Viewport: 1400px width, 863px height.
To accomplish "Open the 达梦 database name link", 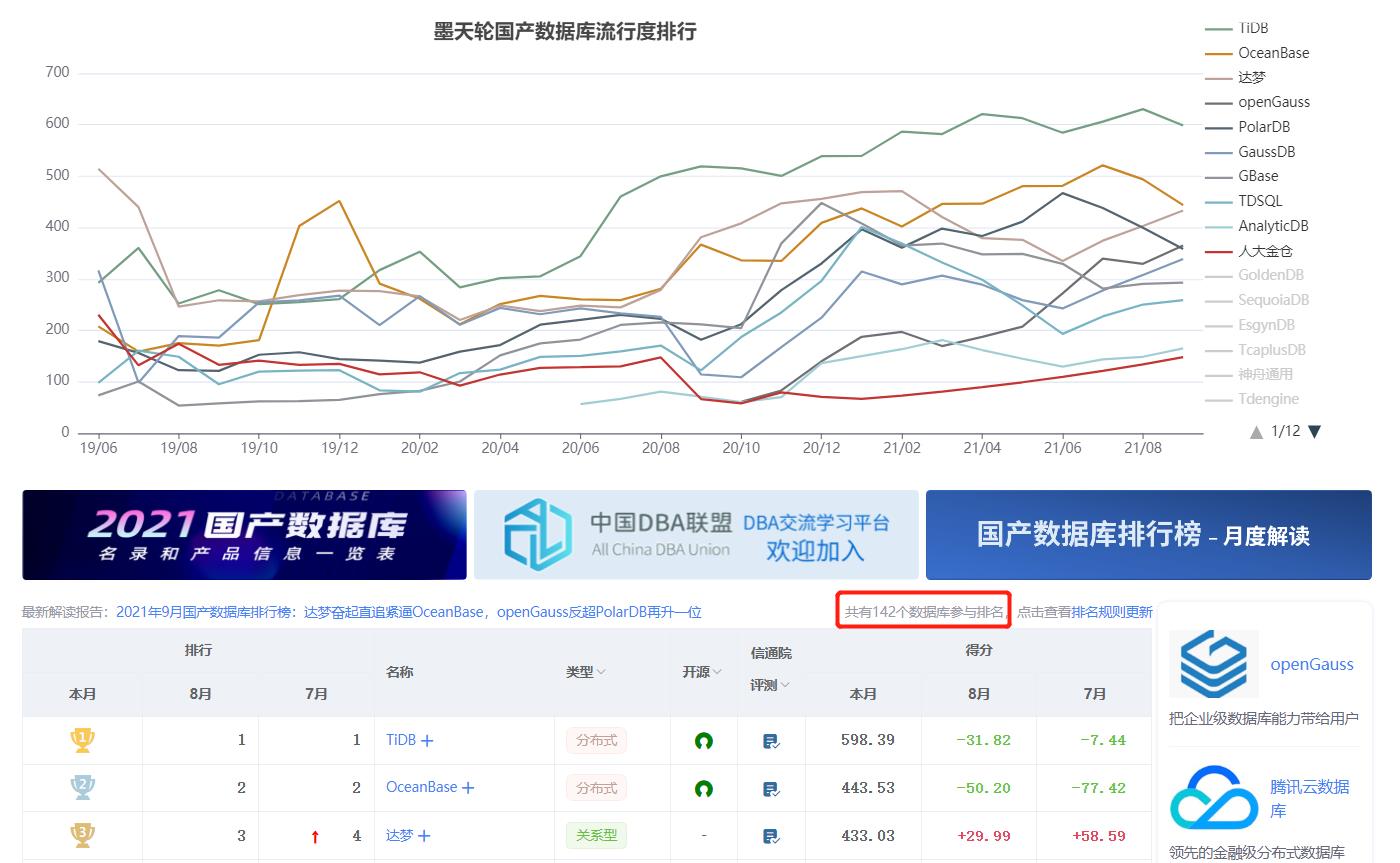I will [x=400, y=836].
